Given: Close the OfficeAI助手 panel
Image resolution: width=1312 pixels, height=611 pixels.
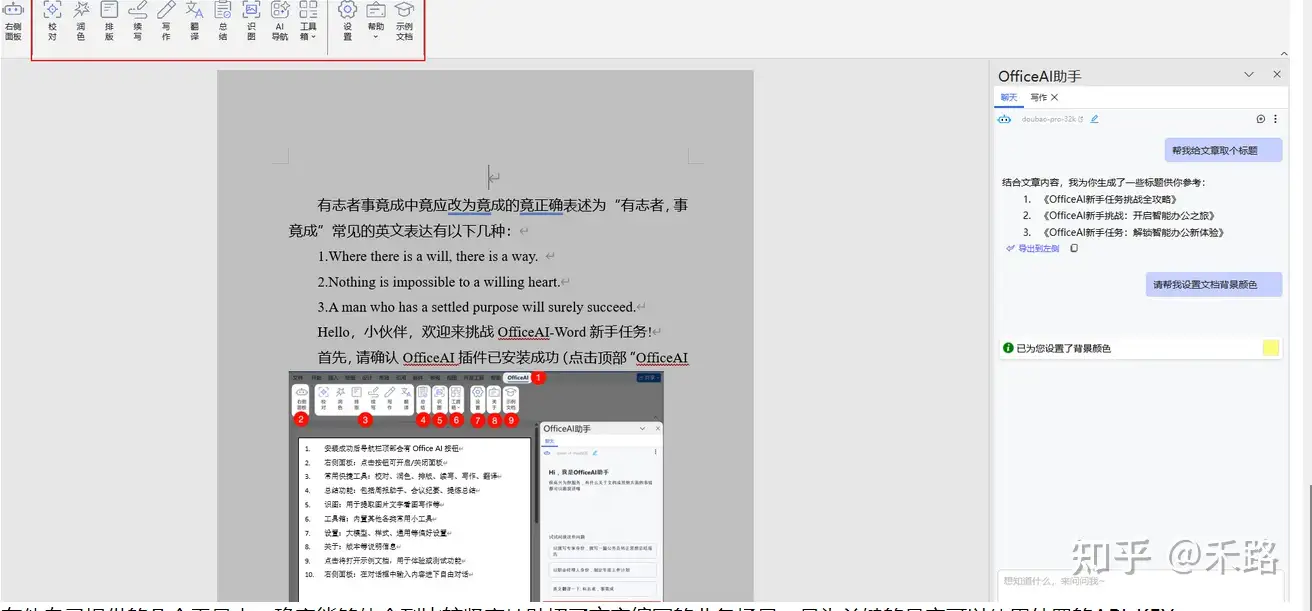Looking at the screenshot, I should (1277, 75).
